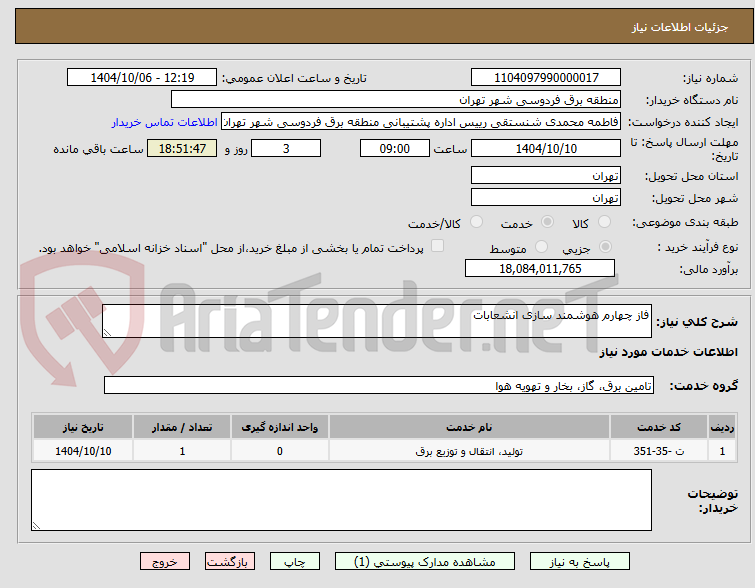Select the متوسط purchase type radio
Image resolution: width=755 pixels, height=588 pixels.
tap(541, 247)
